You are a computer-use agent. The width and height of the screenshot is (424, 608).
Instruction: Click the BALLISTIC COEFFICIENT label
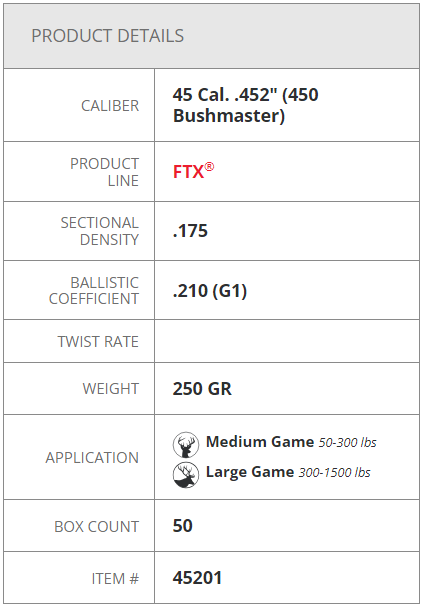[94, 290]
